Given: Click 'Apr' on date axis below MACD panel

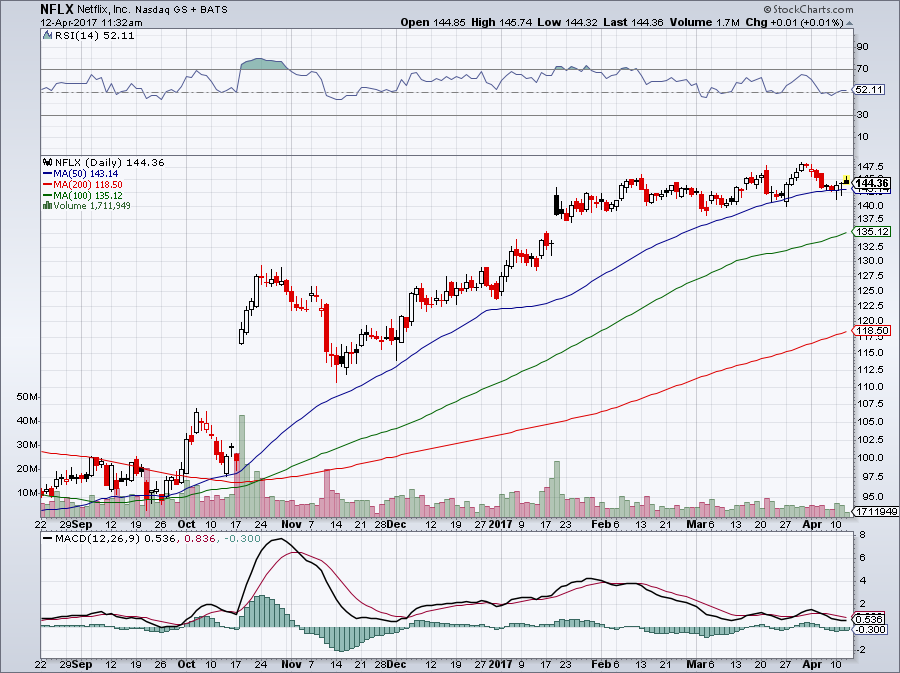Looking at the screenshot, I should (812, 664).
